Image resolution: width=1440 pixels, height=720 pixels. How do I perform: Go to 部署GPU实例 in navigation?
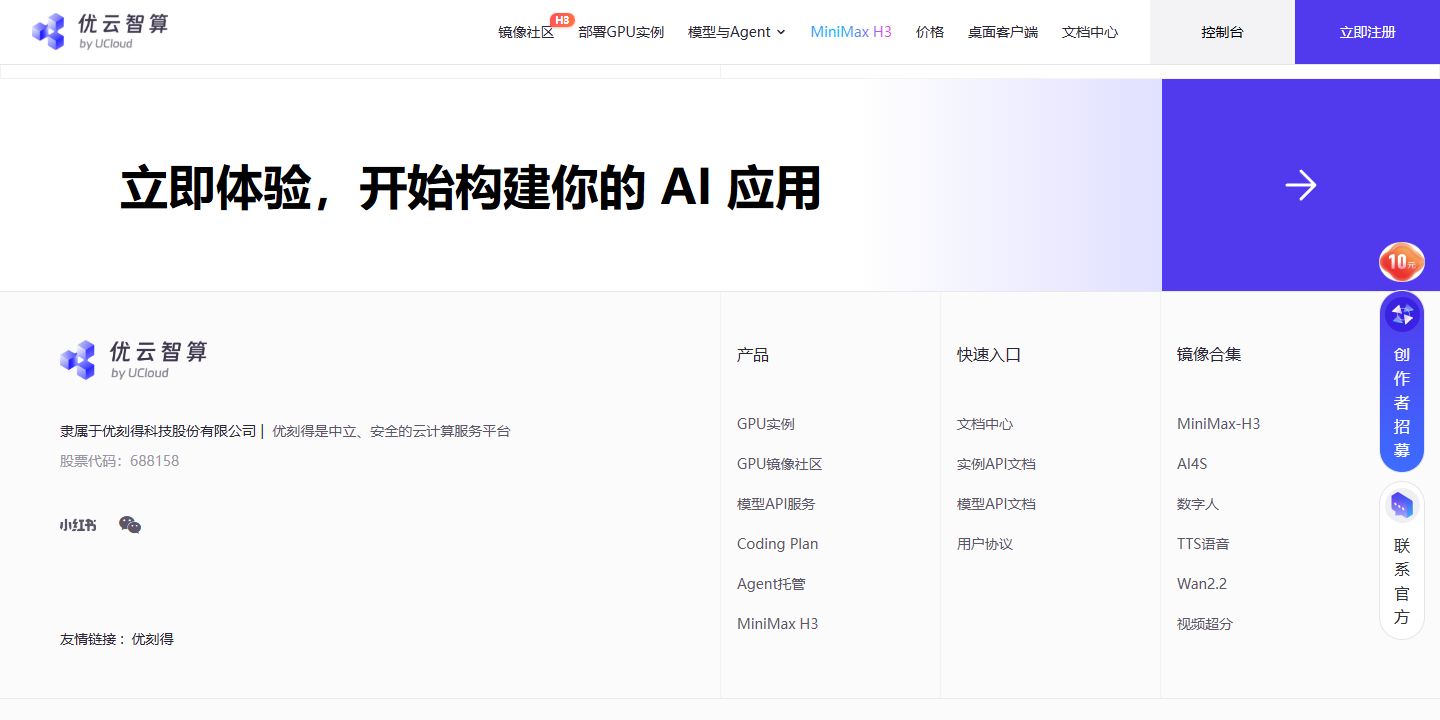click(621, 32)
